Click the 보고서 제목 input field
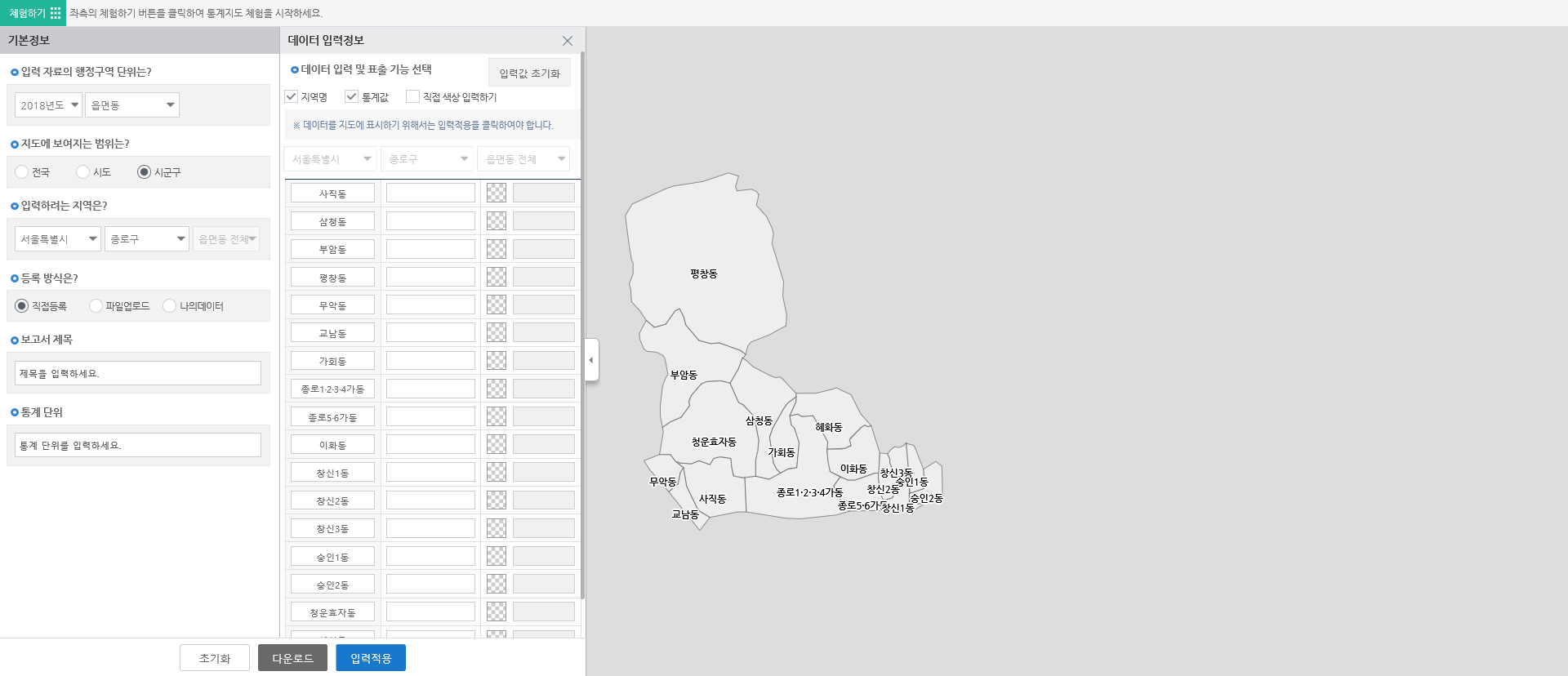Viewport: 1568px width, 676px height. (x=138, y=373)
